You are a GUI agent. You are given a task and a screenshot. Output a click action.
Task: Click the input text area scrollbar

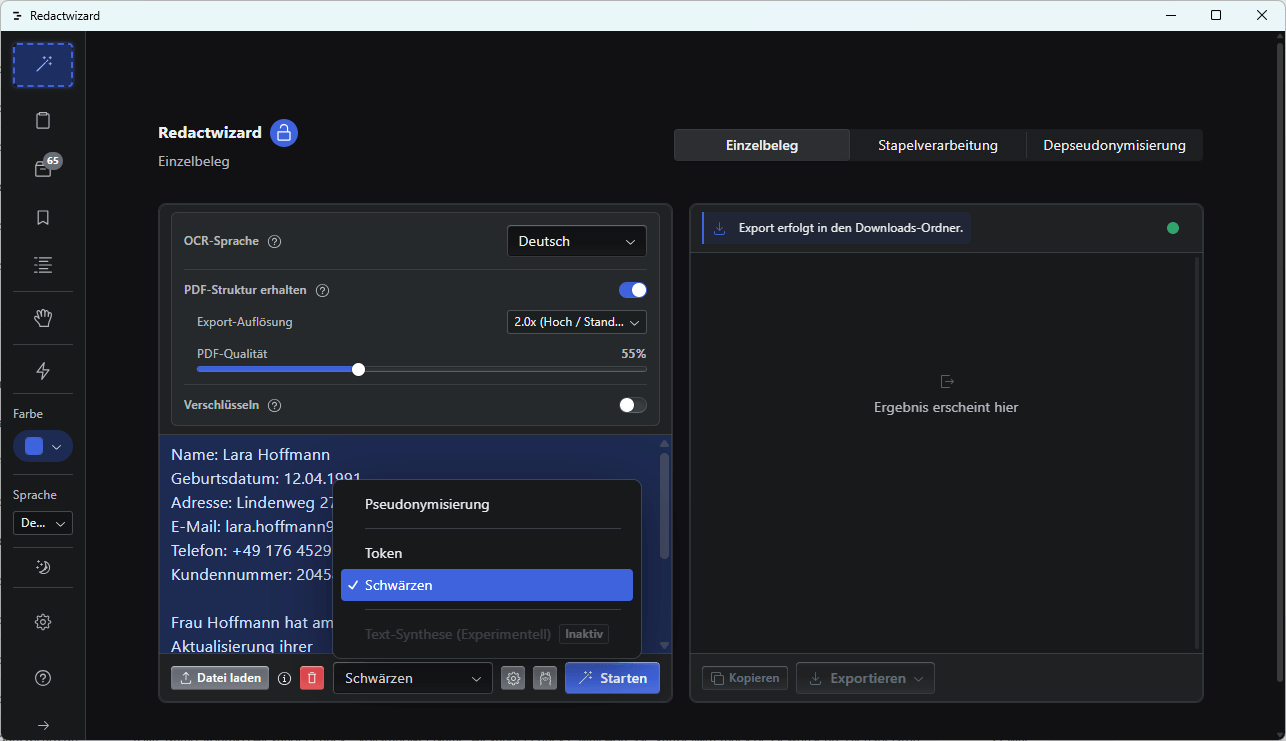(x=664, y=505)
